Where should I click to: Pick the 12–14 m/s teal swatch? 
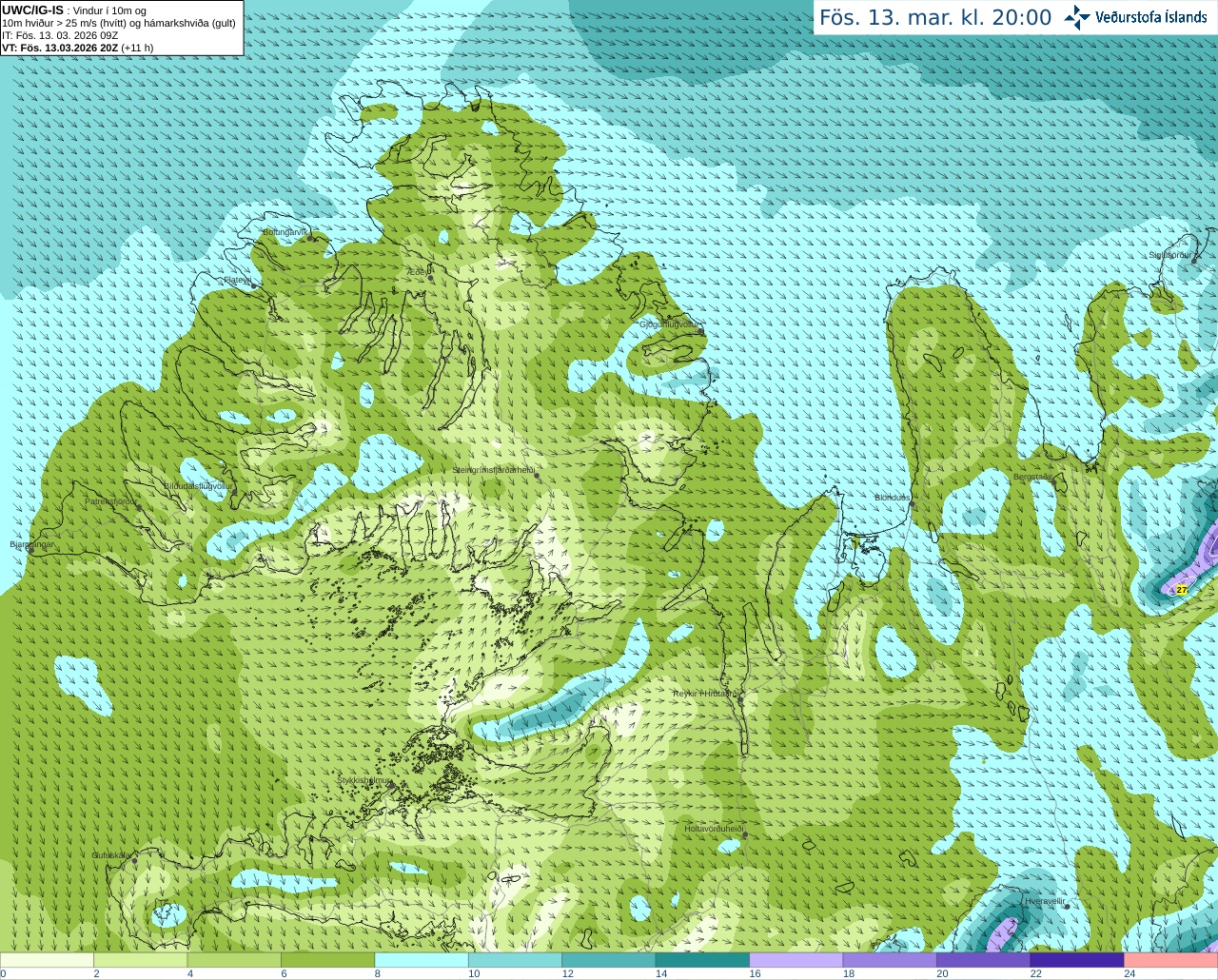(609, 960)
